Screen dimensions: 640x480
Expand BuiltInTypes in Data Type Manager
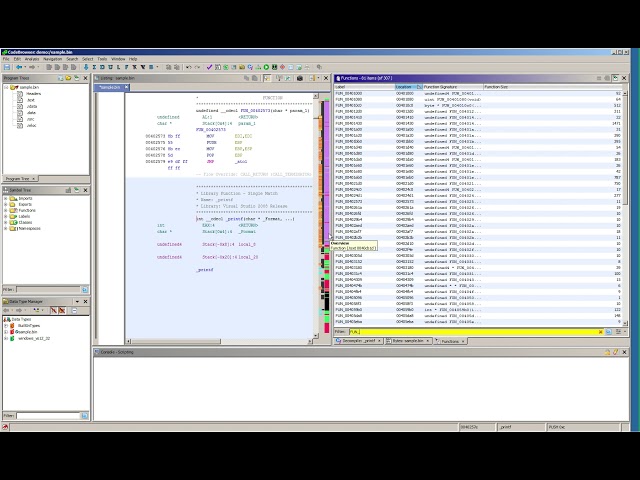6,326
